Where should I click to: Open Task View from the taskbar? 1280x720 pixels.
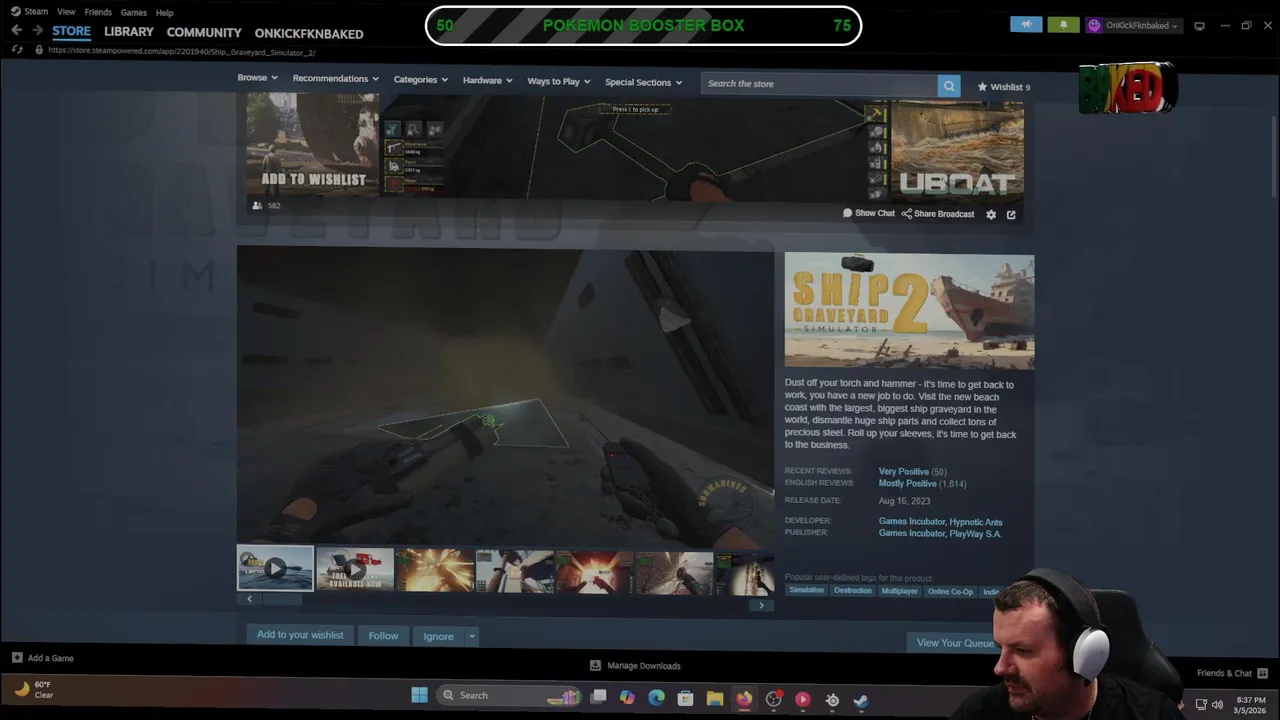point(598,696)
